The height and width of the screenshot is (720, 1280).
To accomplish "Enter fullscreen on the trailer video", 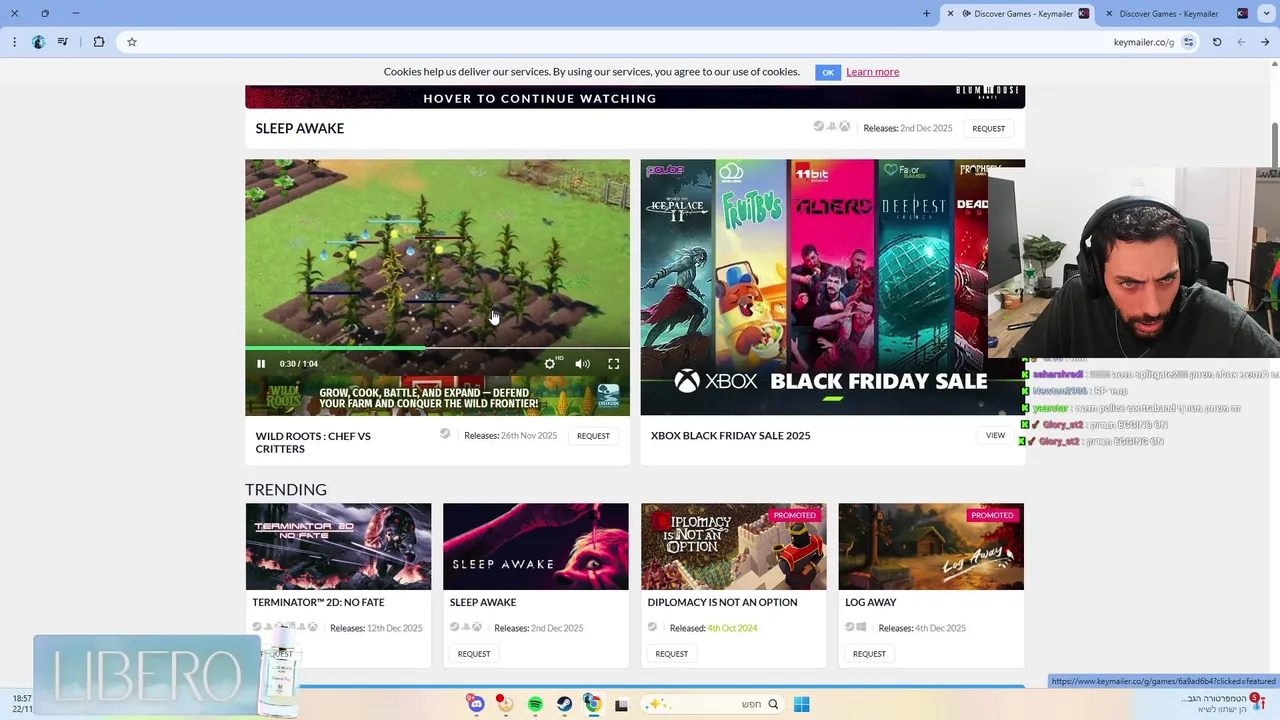I will pos(614,364).
